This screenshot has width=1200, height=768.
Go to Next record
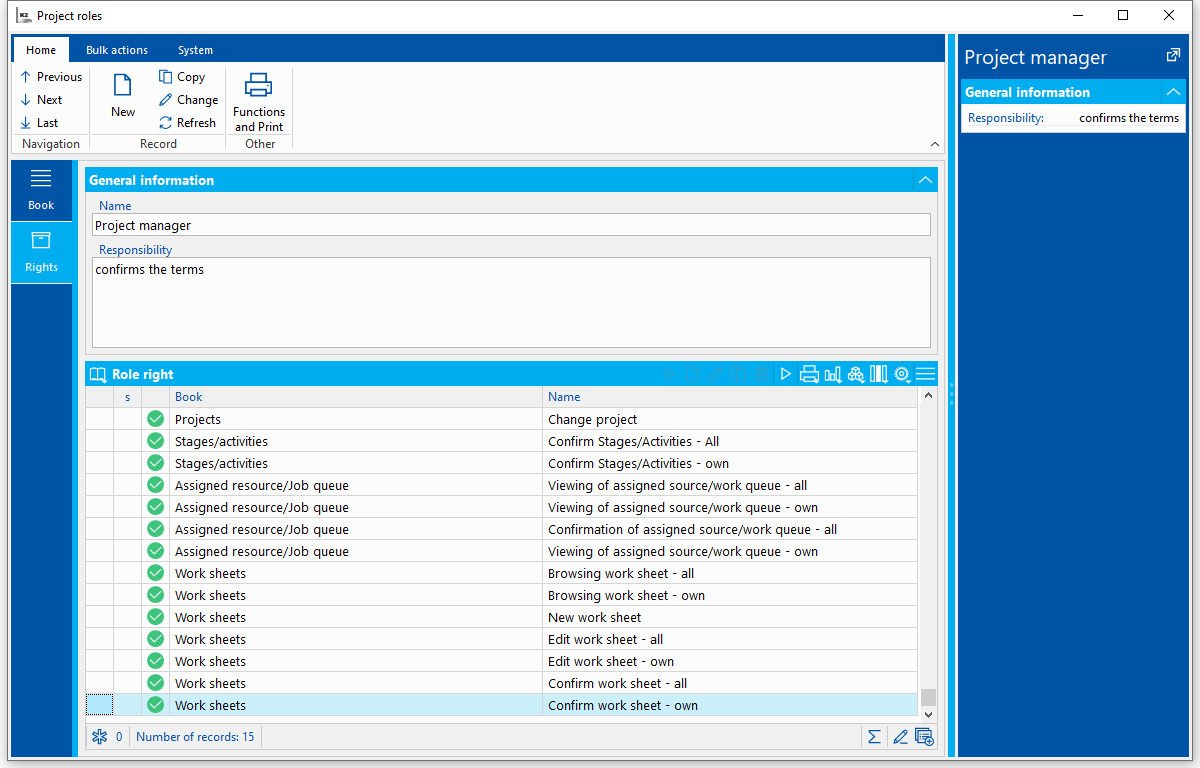tap(41, 100)
